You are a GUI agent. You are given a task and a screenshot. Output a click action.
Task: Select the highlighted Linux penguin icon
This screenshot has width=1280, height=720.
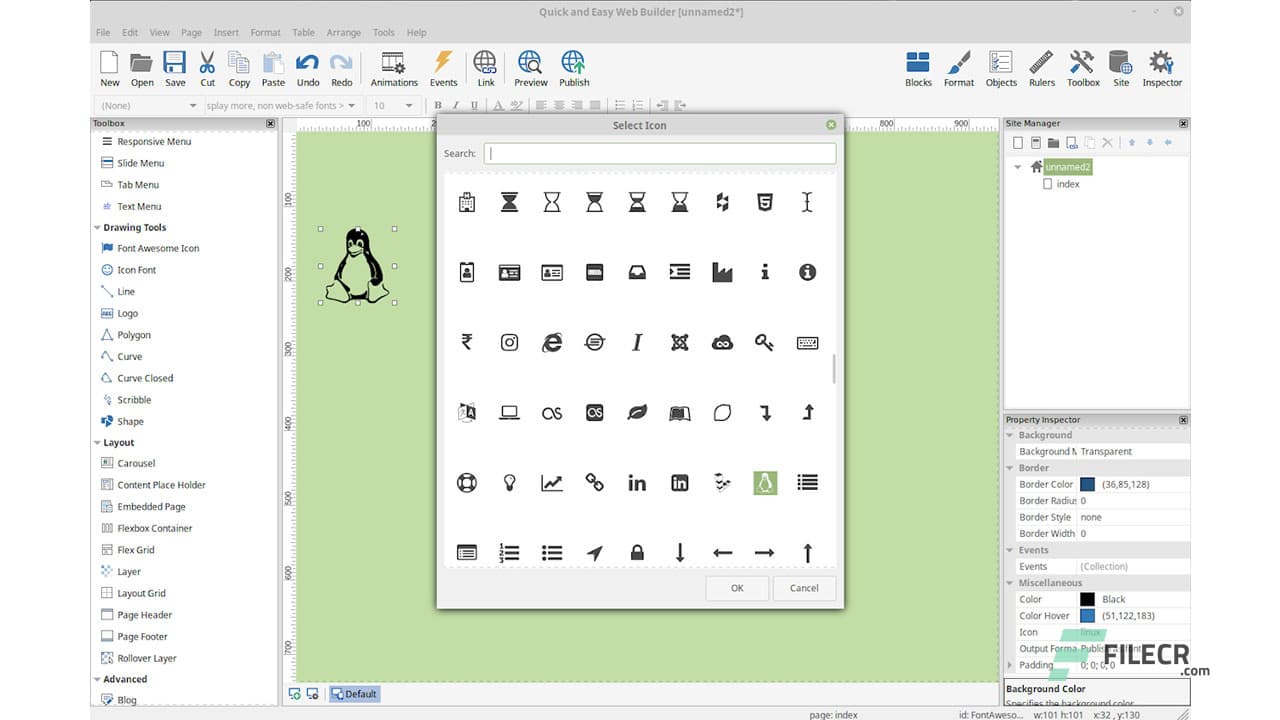(x=765, y=482)
